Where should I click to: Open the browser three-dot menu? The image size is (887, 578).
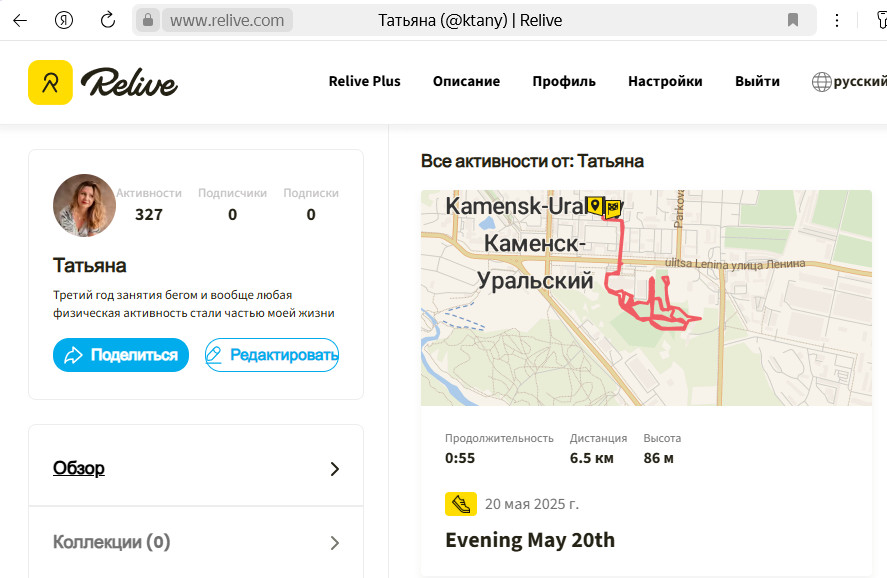point(837,20)
